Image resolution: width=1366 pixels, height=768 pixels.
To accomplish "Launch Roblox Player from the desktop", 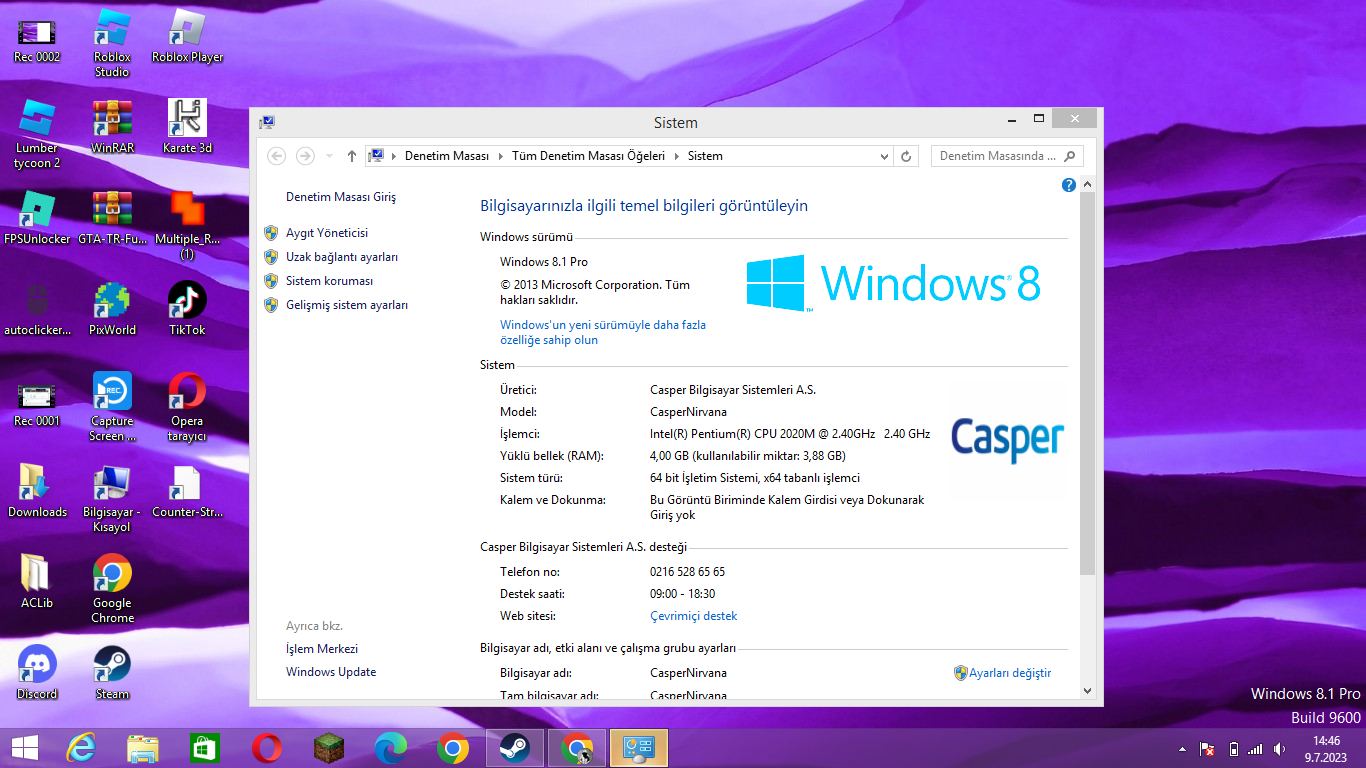I will point(187,36).
